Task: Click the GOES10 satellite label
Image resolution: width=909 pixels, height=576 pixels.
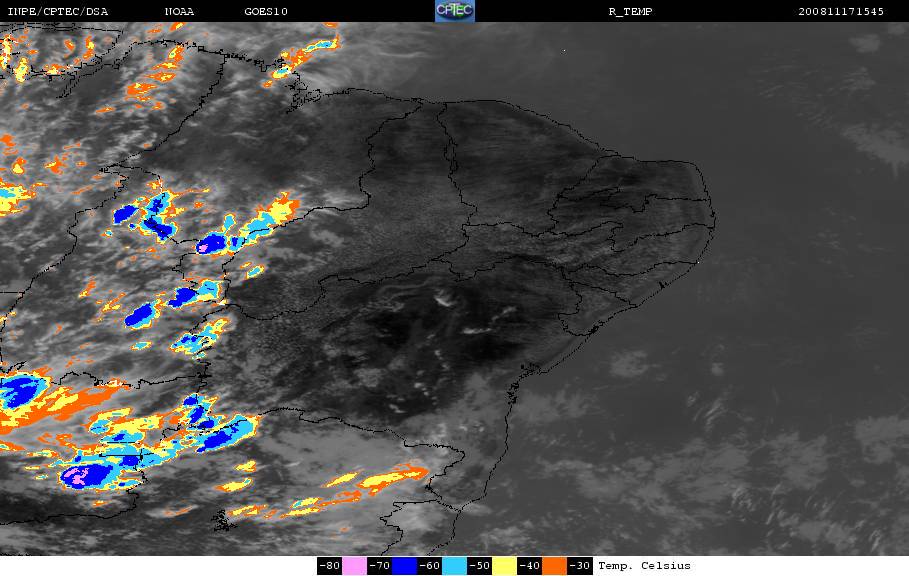Action: tap(266, 12)
